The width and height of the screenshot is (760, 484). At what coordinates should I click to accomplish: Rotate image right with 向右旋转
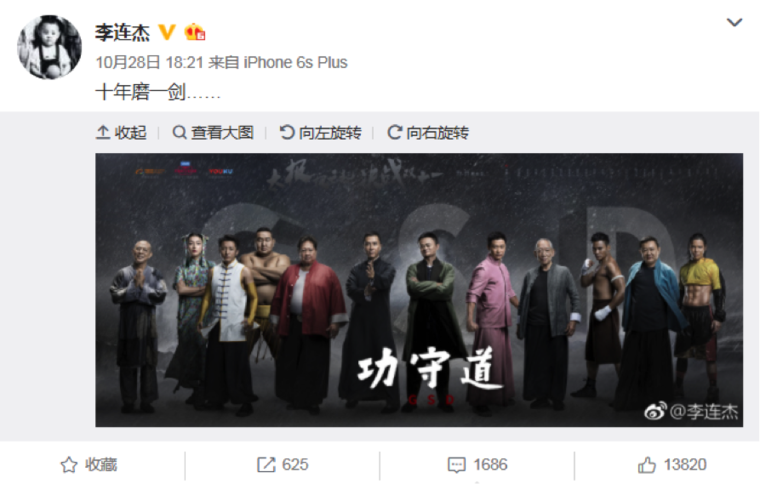428,132
